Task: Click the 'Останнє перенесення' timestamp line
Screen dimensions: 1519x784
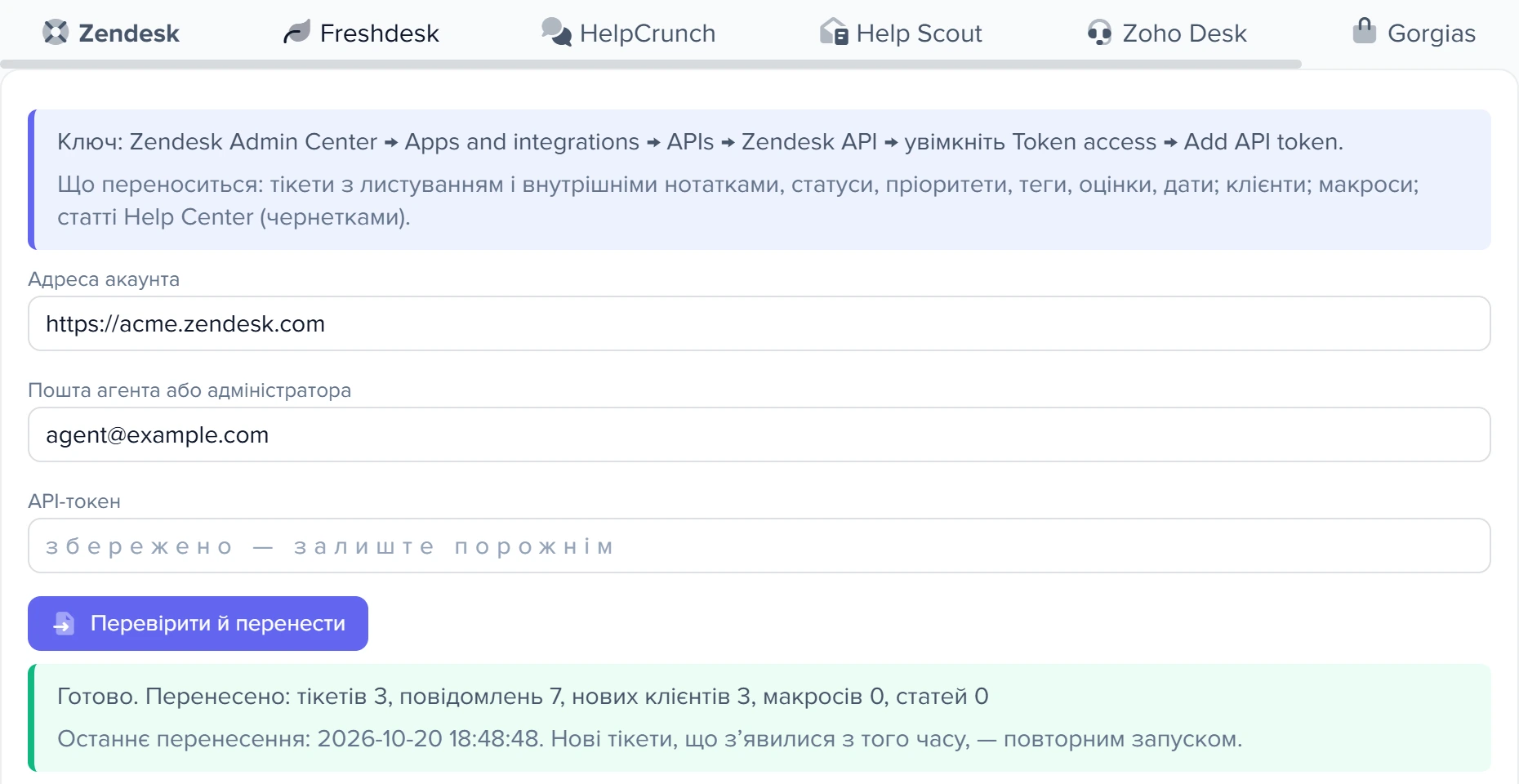Action: tap(649, 738)
